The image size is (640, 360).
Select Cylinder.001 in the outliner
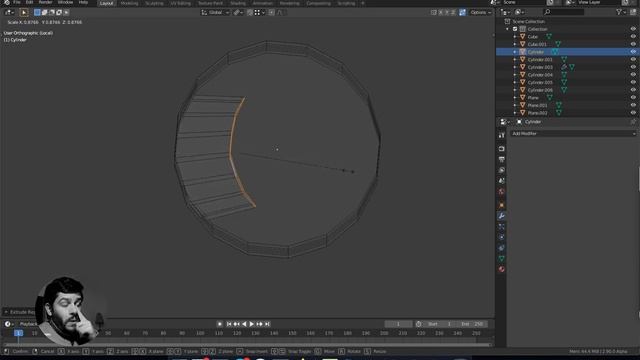pyautogui.click(x=540, y=60)
